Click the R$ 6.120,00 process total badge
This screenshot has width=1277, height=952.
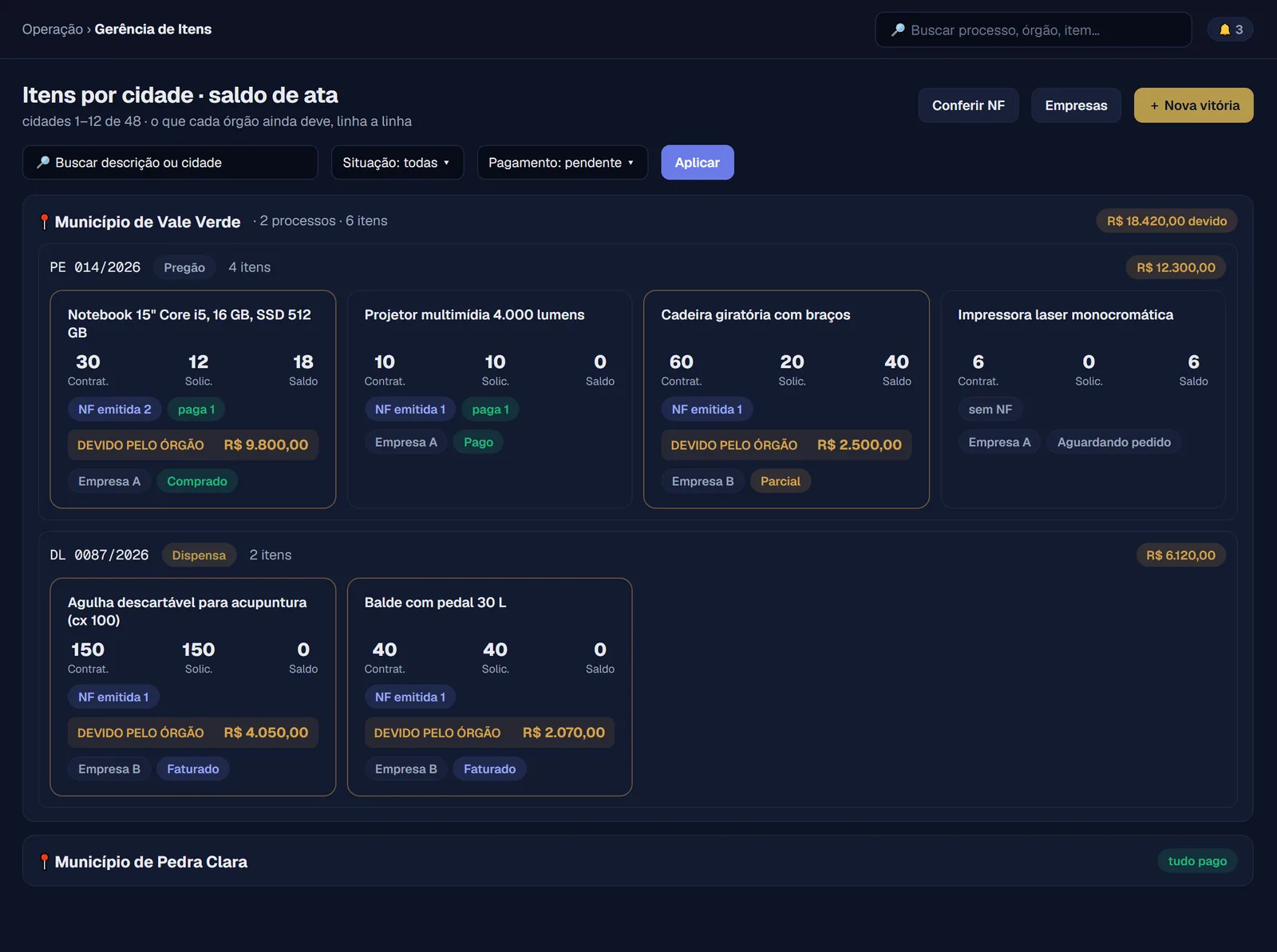pyautogui.click(x=1181, y=555)
